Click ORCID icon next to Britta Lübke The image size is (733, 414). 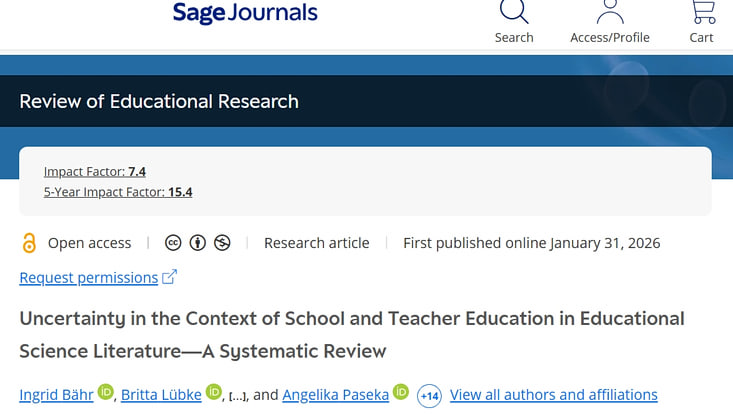tap(214, 392)
